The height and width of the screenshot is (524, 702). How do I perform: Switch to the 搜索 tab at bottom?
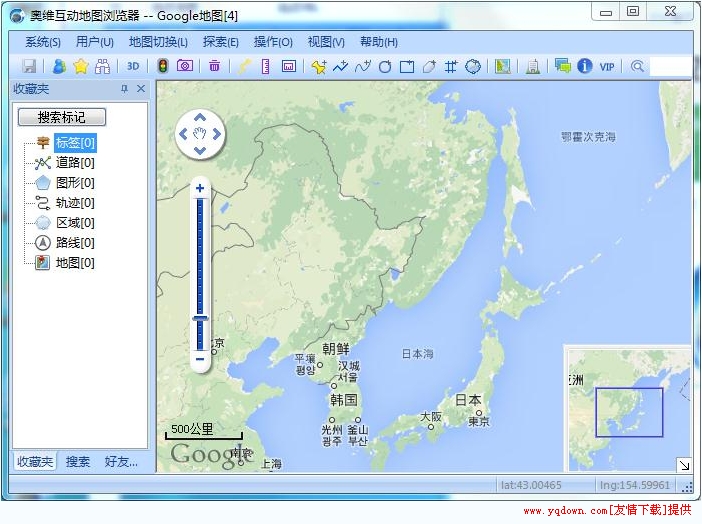pyautogui.click(x=78, y=462)
